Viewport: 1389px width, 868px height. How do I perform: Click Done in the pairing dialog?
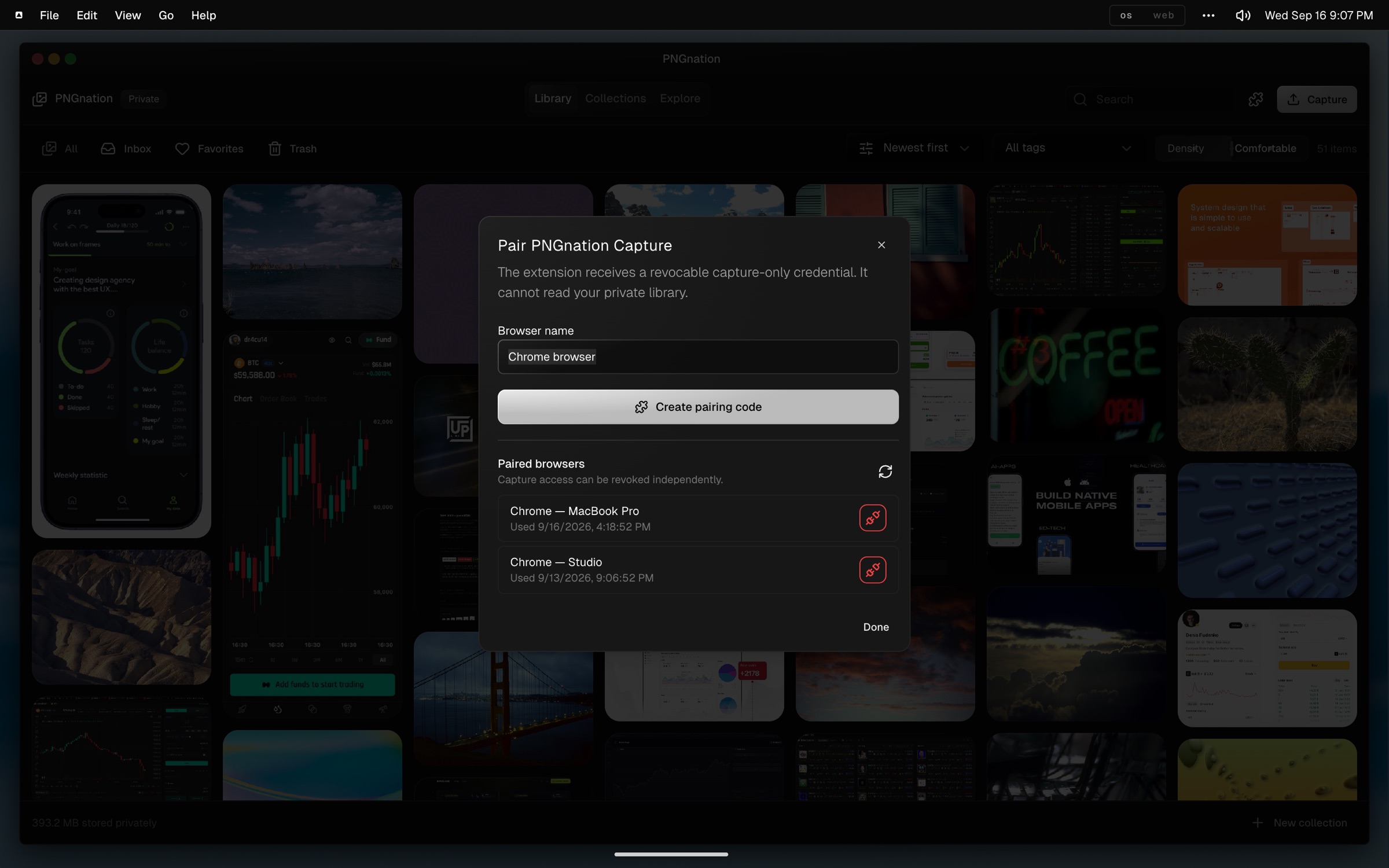(x=876, y=627)
